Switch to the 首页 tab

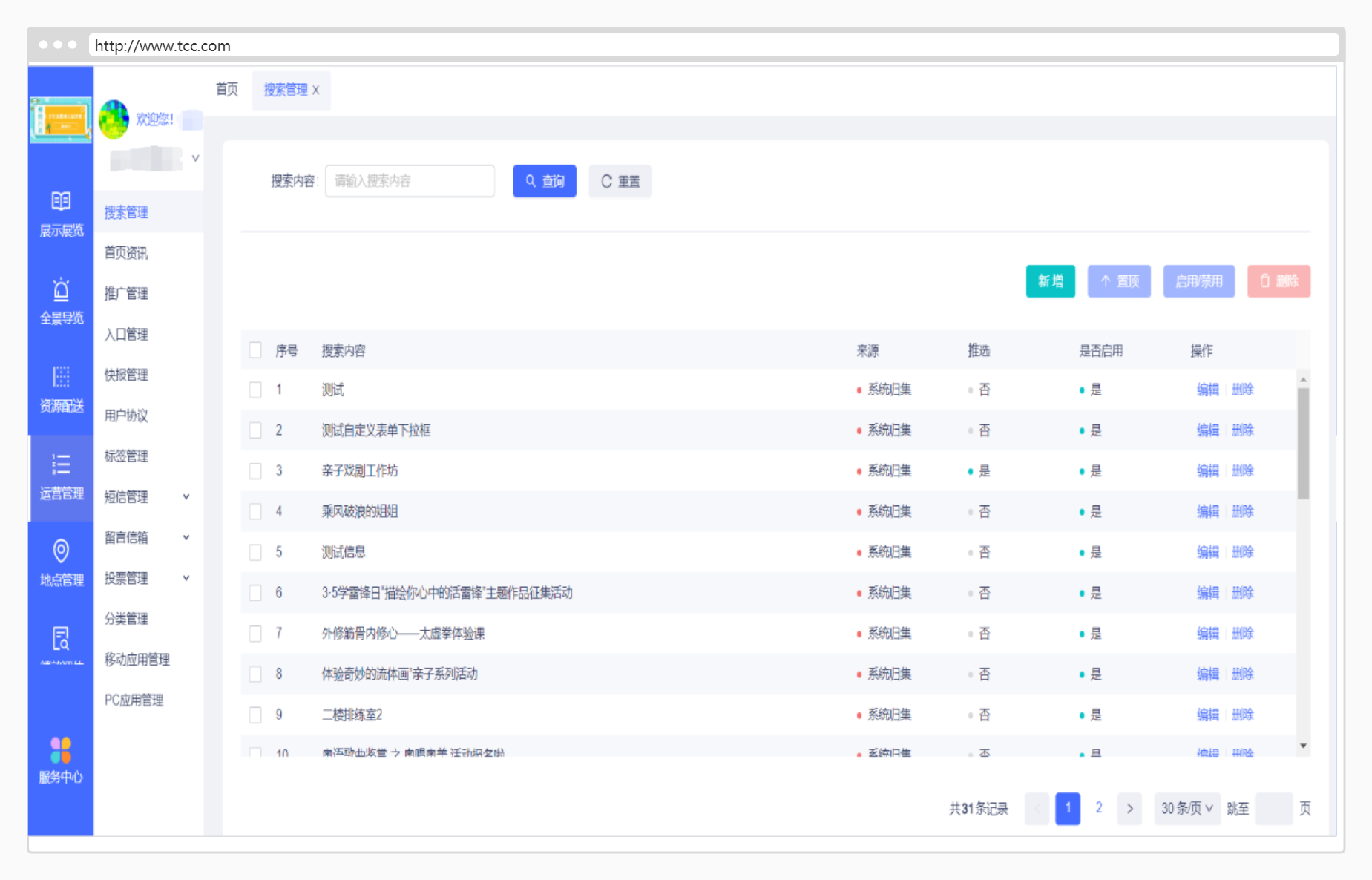click(227, 90)
